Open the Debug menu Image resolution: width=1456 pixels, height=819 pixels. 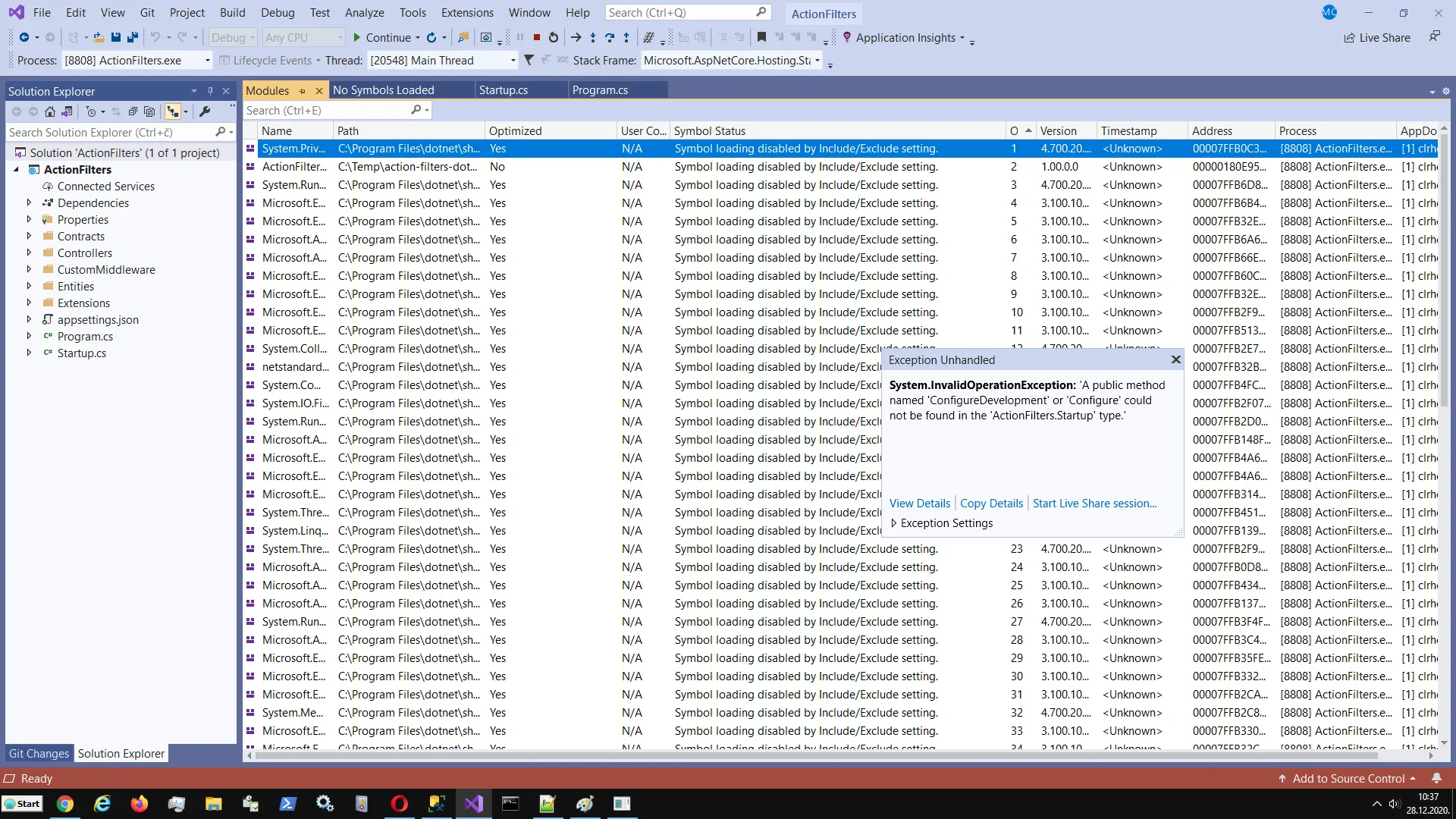(278, 13)
